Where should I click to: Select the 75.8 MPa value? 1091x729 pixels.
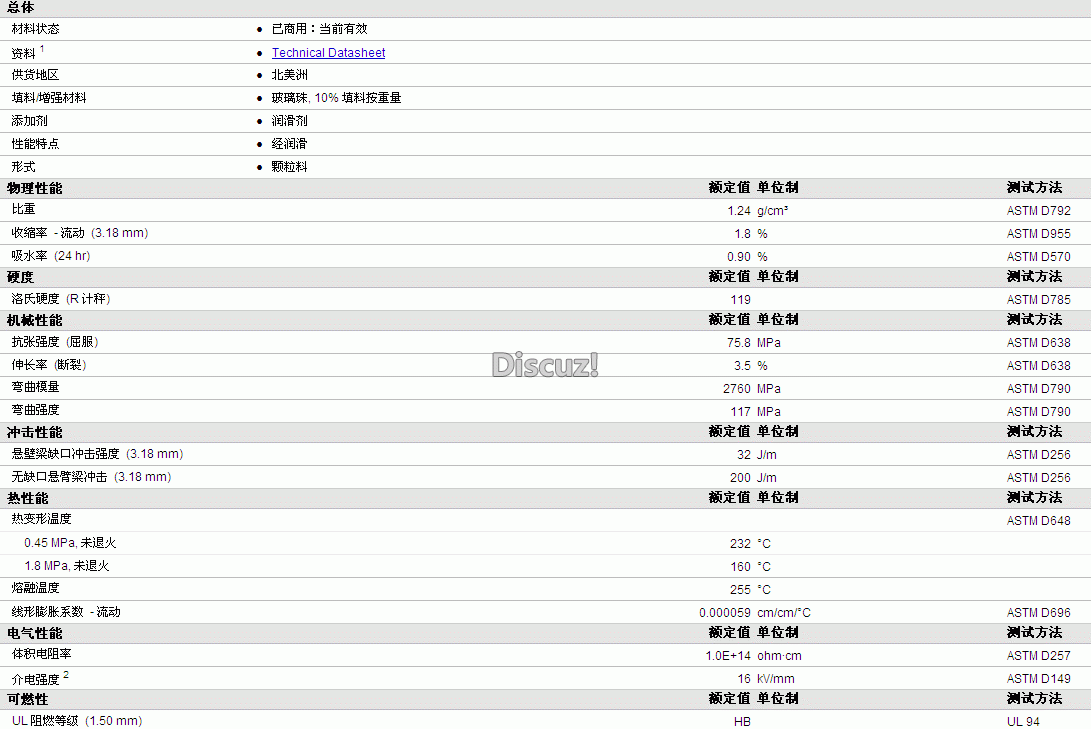click(754, 343)
